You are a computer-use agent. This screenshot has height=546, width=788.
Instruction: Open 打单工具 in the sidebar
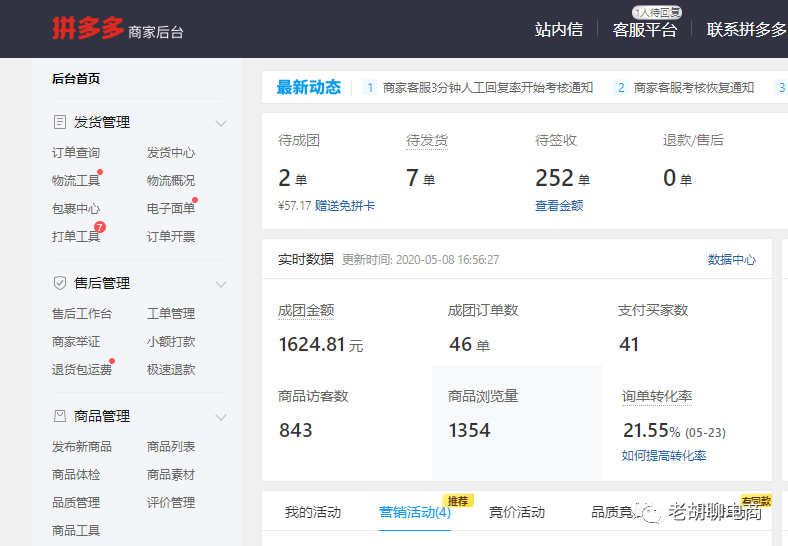click(x=76, y=236)
